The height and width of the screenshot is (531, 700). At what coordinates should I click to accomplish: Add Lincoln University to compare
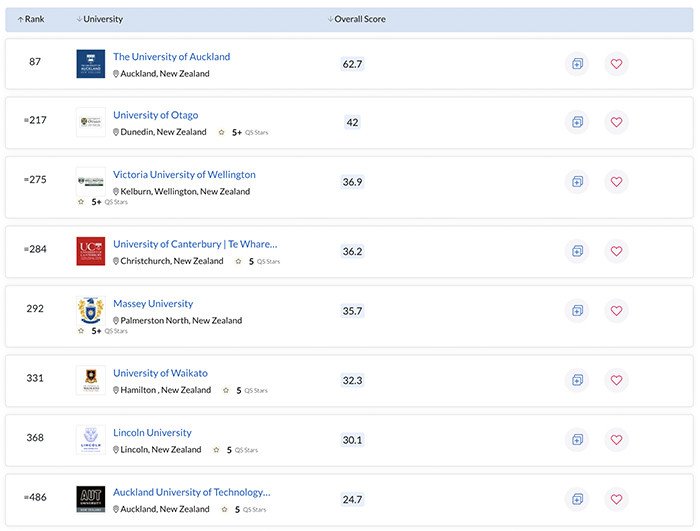pyautogui.click(x=577, y=439)
